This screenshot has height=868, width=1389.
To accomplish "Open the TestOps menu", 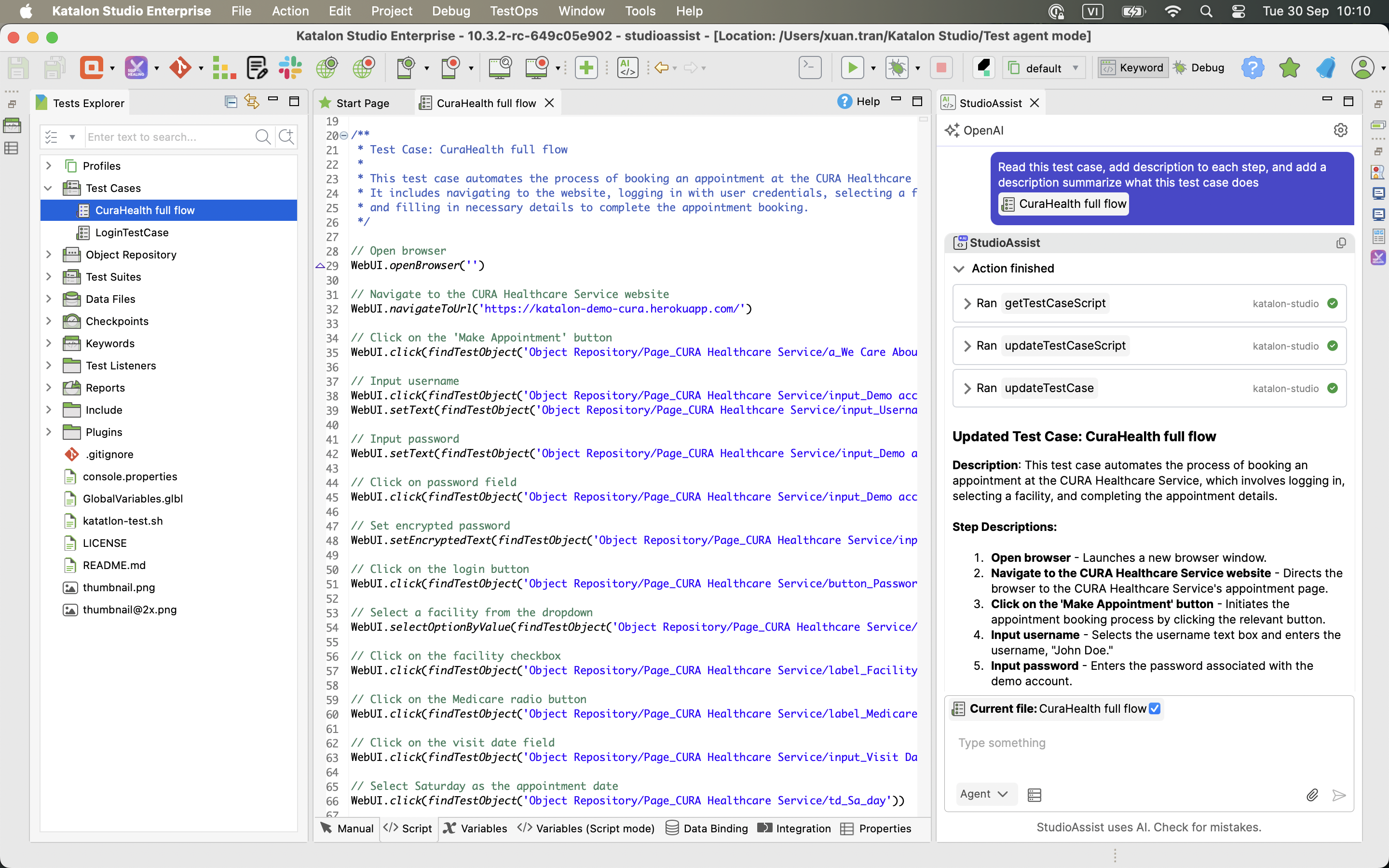I will pos(514,11).
